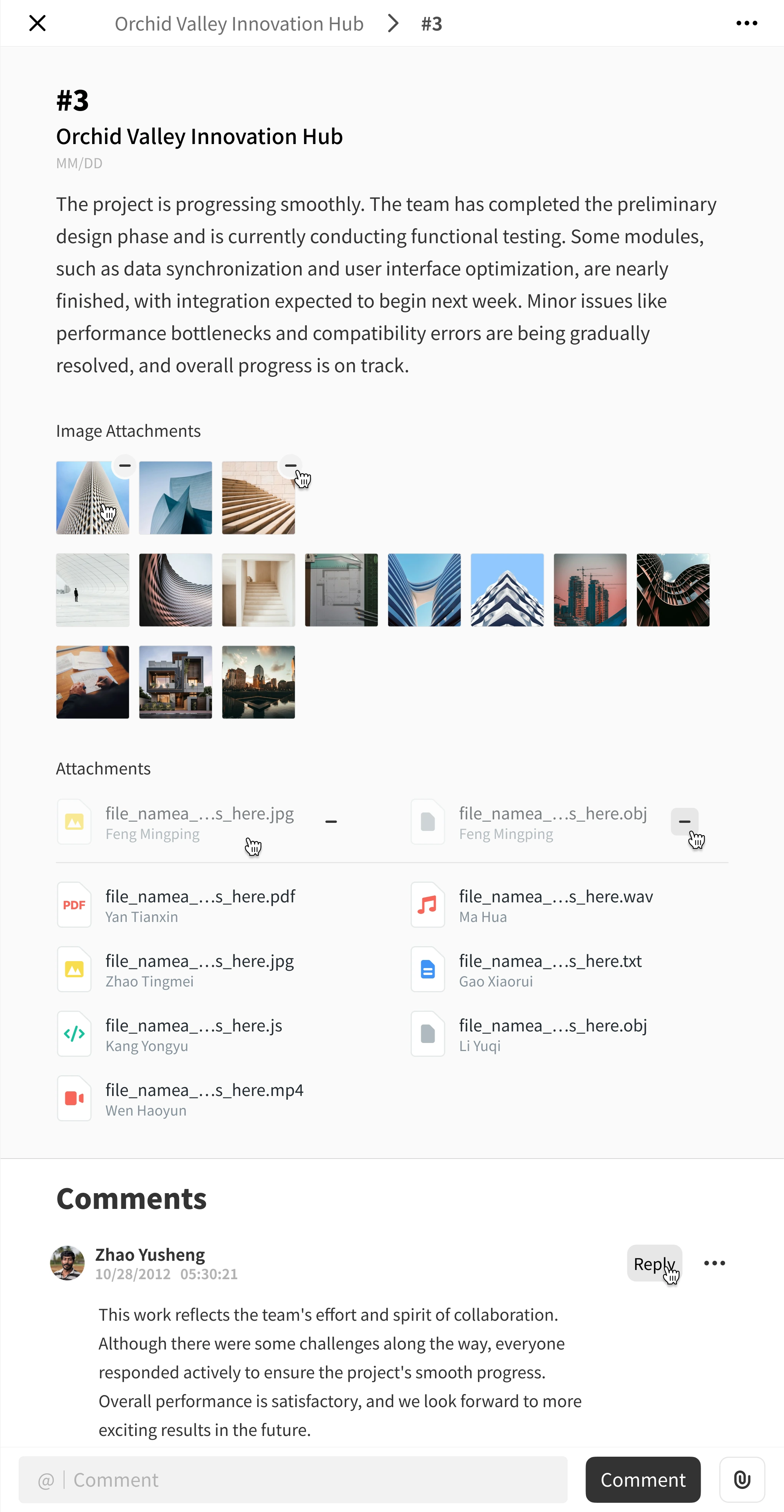Remove Feng Mingping's obj attachment
Screen dimensions: 784x1512
pos(684,822)
